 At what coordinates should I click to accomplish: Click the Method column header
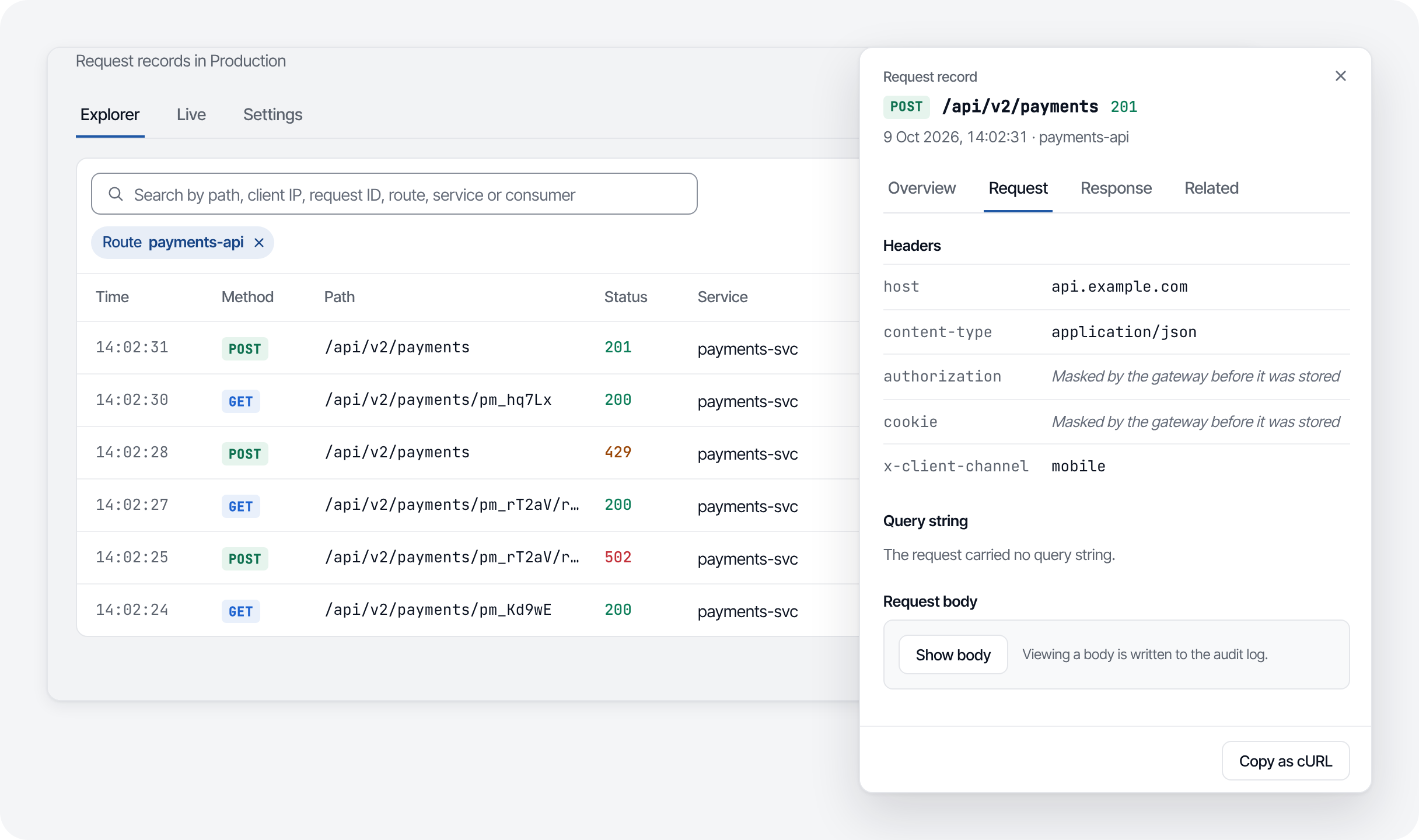[x=247, y=297]
